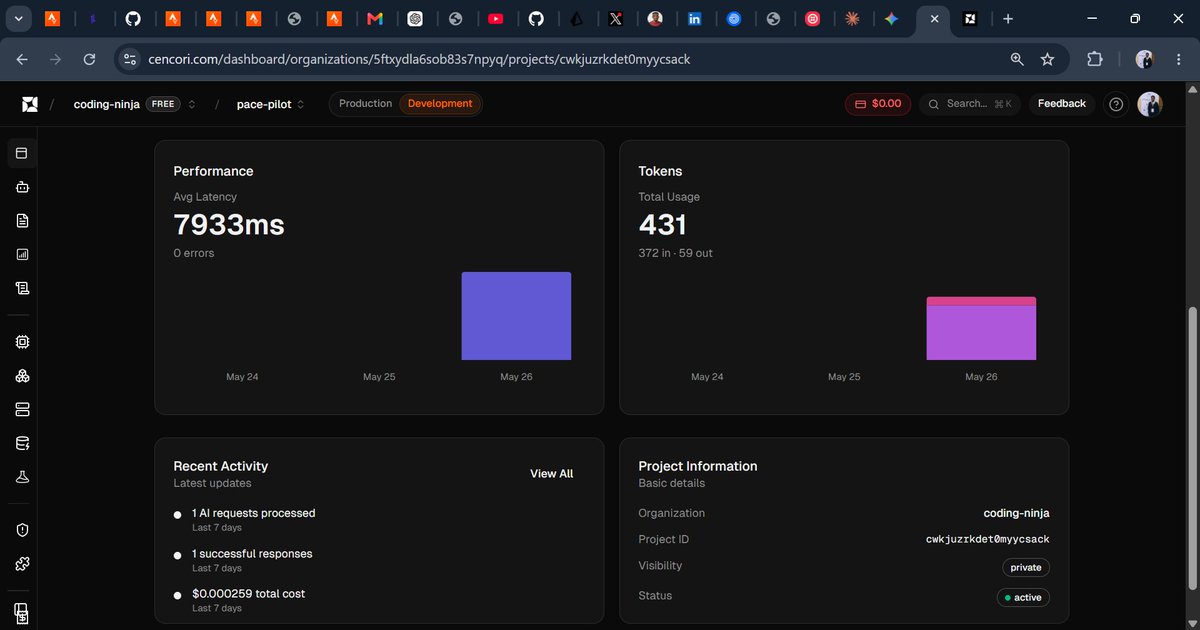Click the coding-ninja breadcrumb name
This screenshot has width=1200, height=630.
pos(106,104)
